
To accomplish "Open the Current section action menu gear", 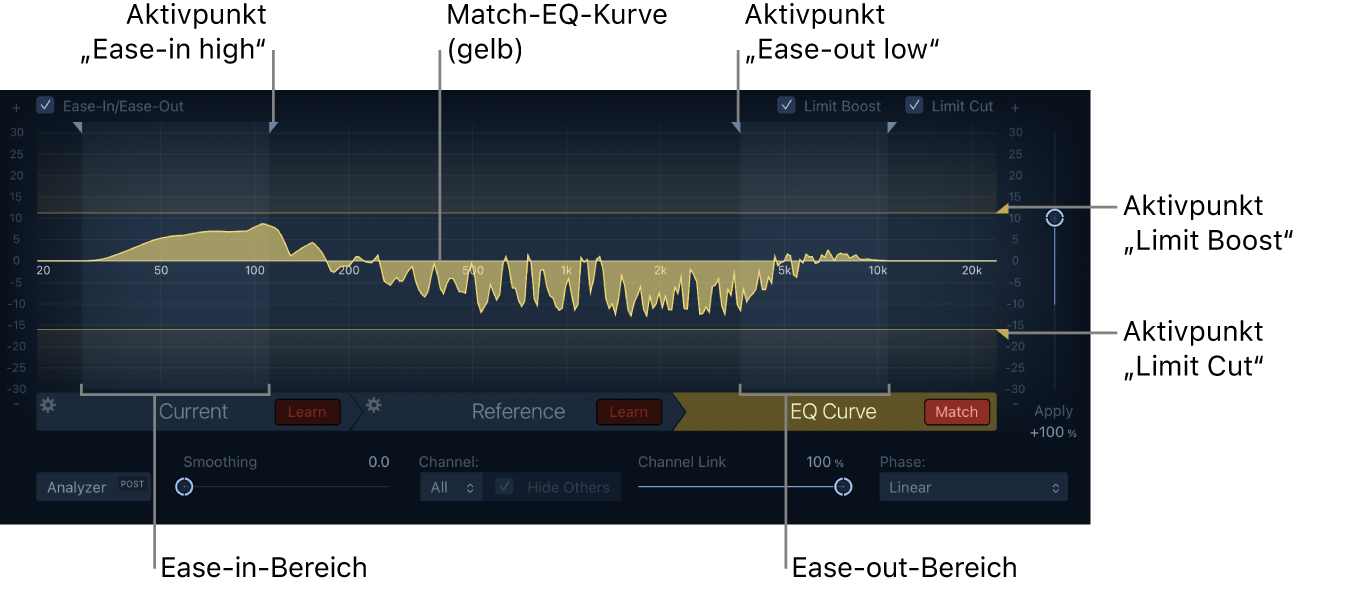I will pyautogui.click(x=47, y=404).
